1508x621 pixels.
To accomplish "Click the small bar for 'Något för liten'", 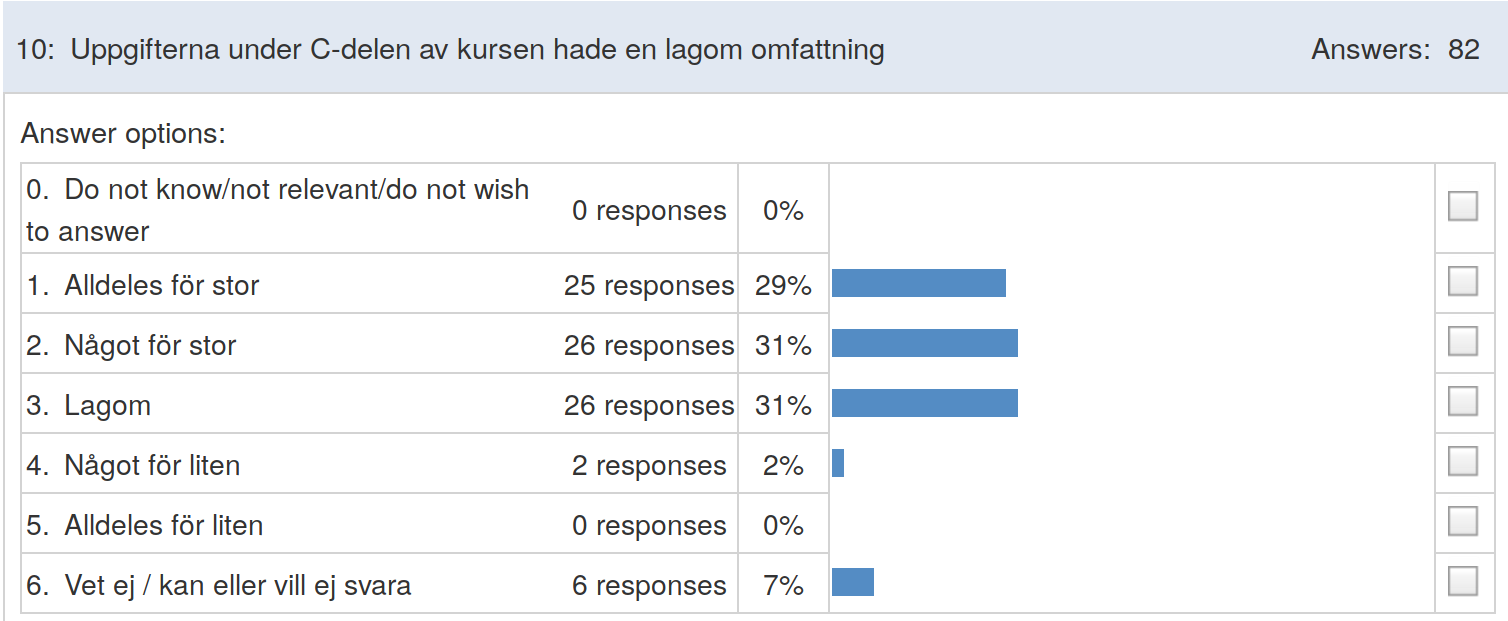I will click(x=838, y=463).
